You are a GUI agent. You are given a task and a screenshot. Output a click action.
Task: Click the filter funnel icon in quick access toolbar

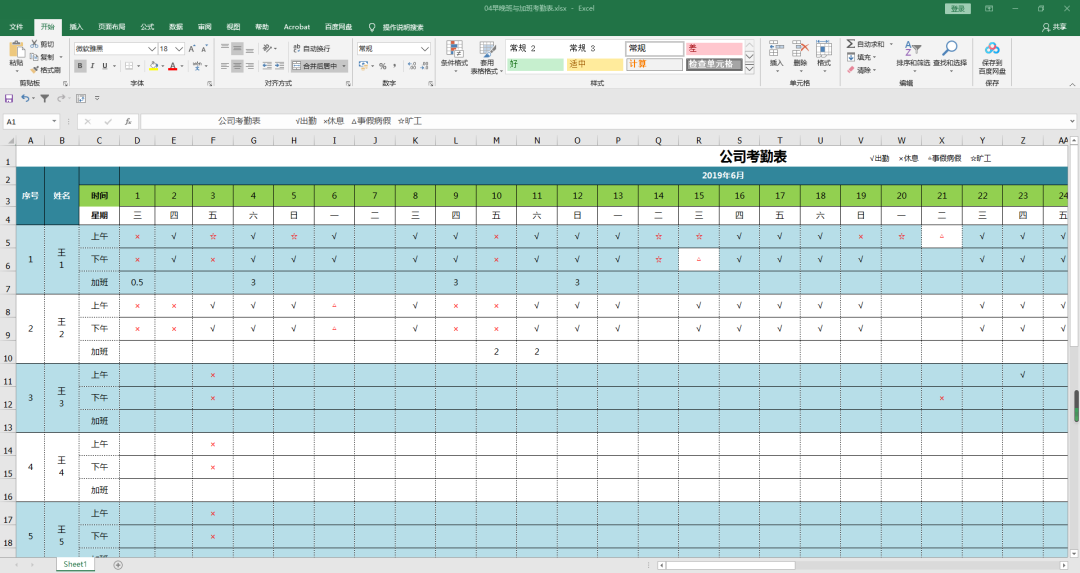tap(45, 98)
